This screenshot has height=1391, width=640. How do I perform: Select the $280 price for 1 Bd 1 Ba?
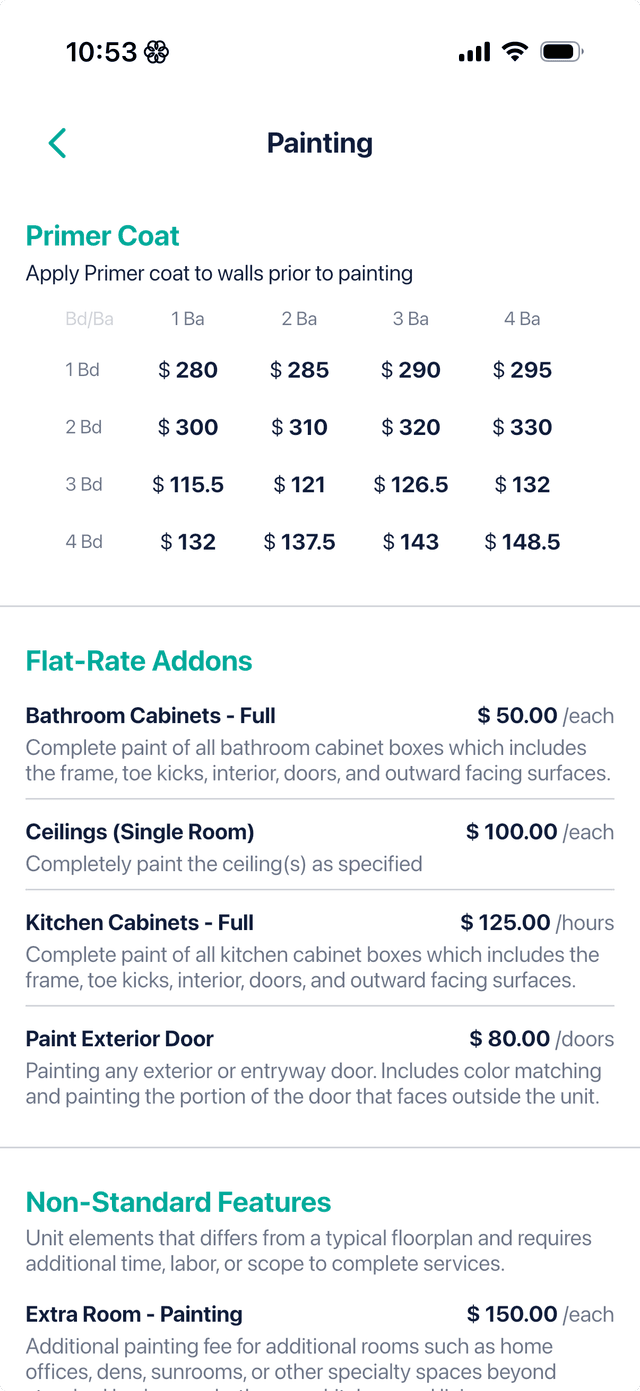coord(187,369)
